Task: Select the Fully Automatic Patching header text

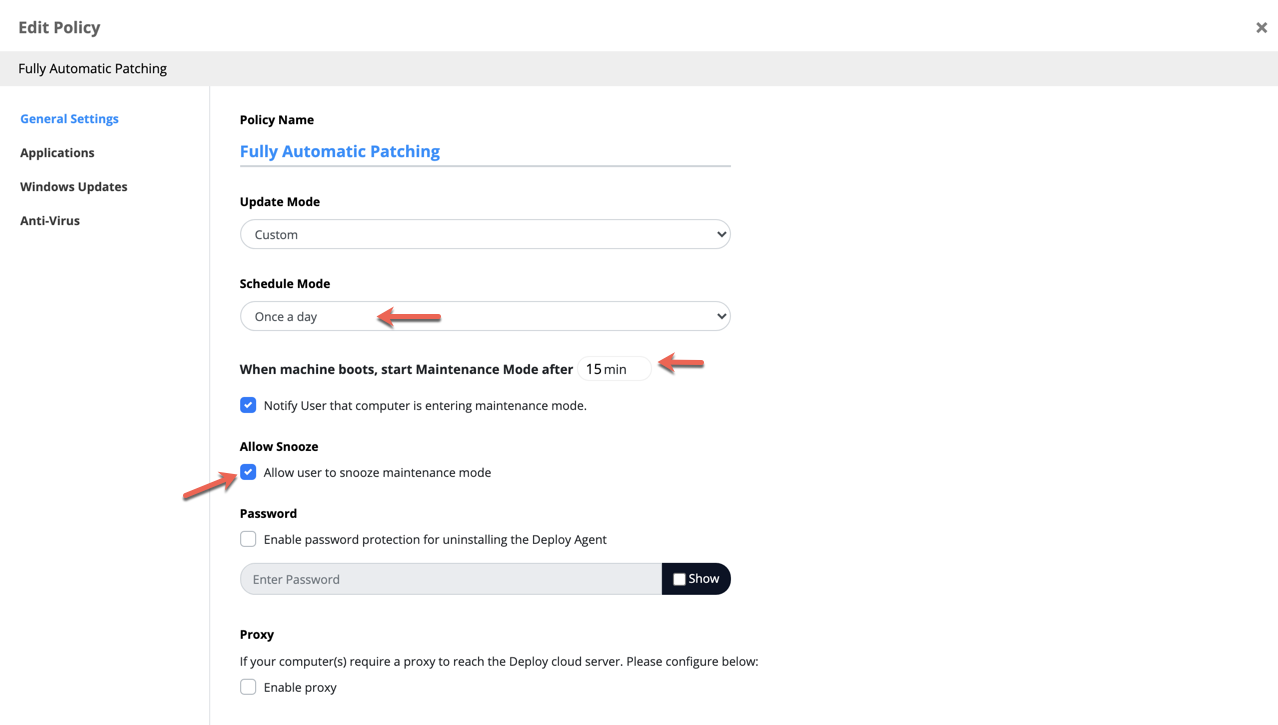Action: (x=92, y=69)
